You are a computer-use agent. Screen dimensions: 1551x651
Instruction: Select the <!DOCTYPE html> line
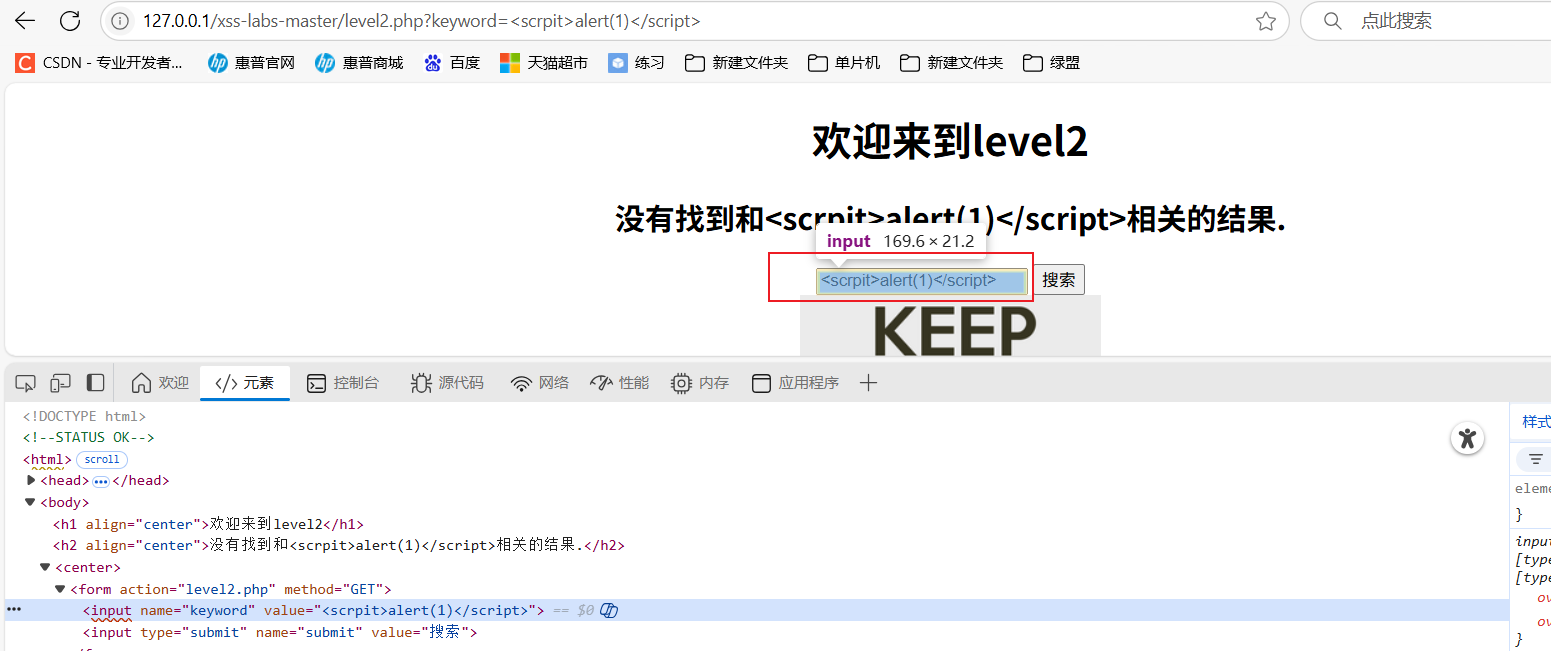(84, 416)
